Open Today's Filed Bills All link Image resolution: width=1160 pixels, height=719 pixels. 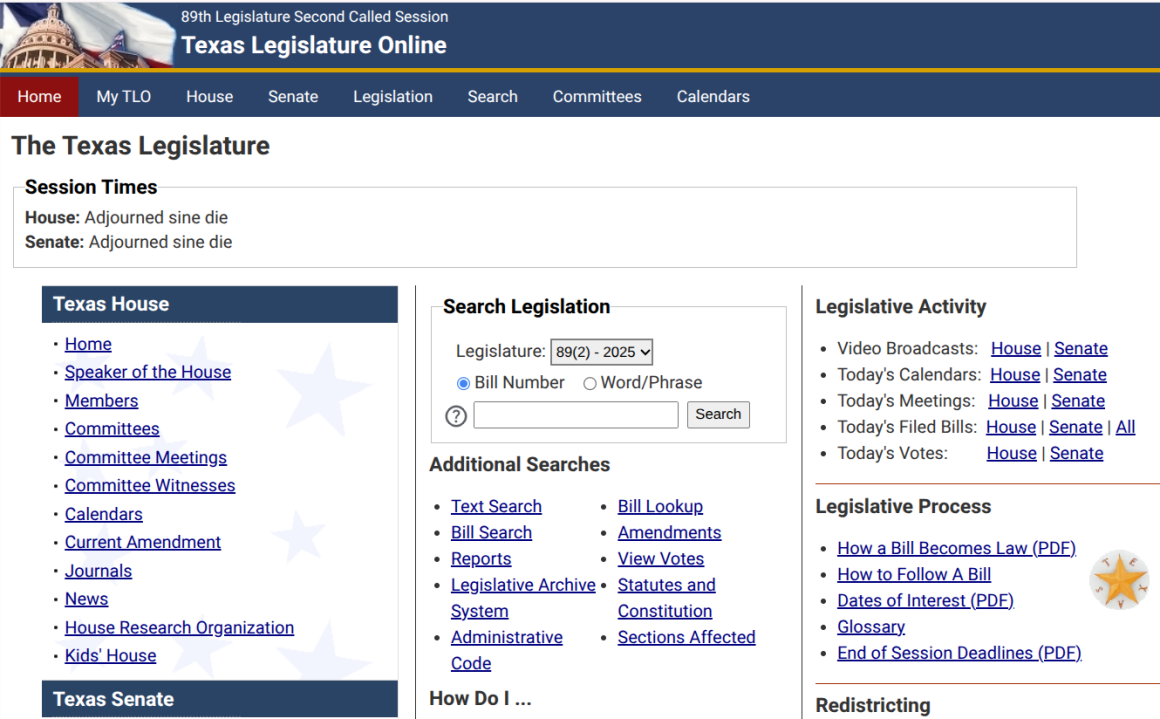(1125, 428)
